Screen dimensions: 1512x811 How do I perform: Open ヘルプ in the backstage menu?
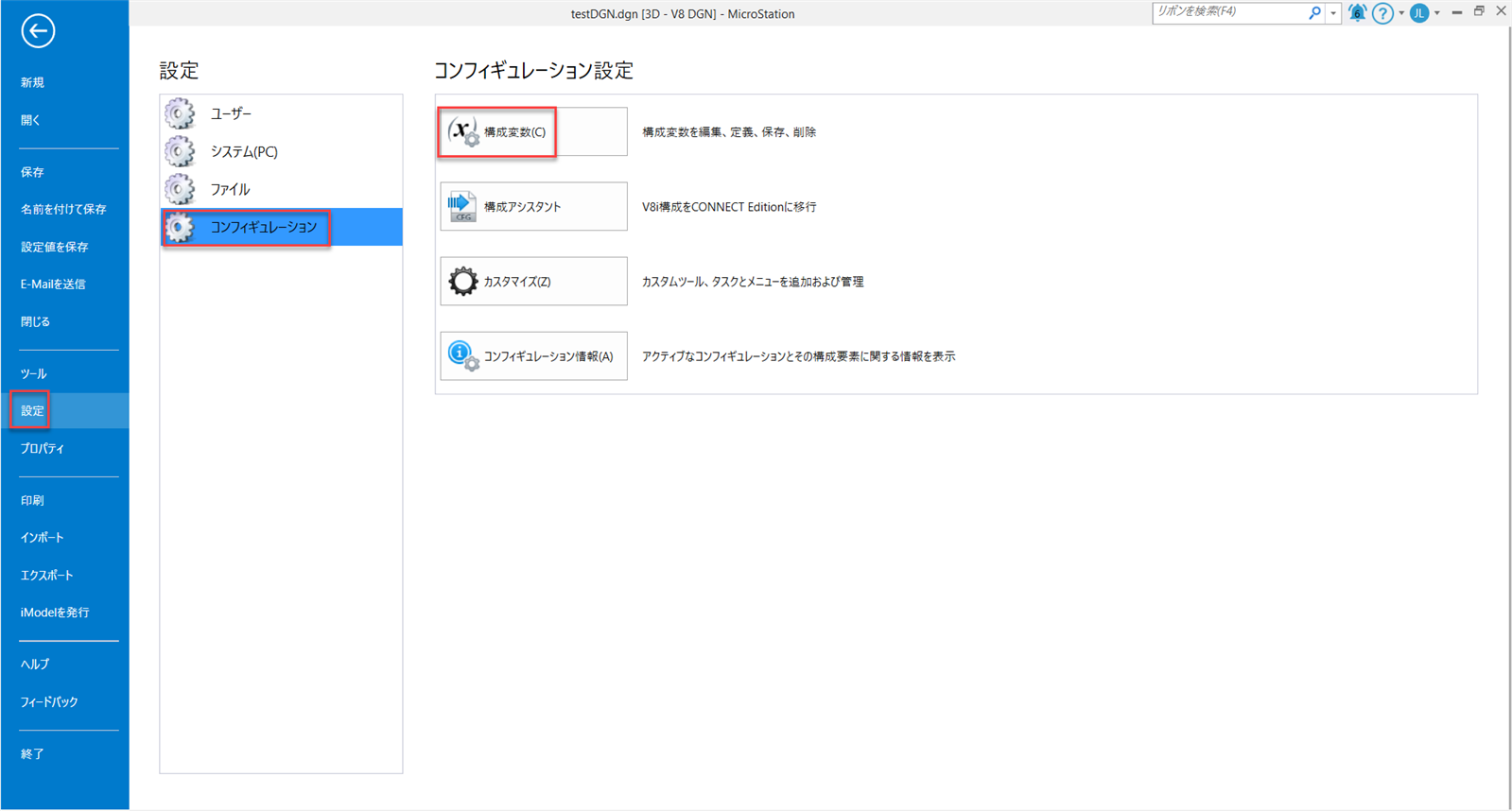point(65,664)
